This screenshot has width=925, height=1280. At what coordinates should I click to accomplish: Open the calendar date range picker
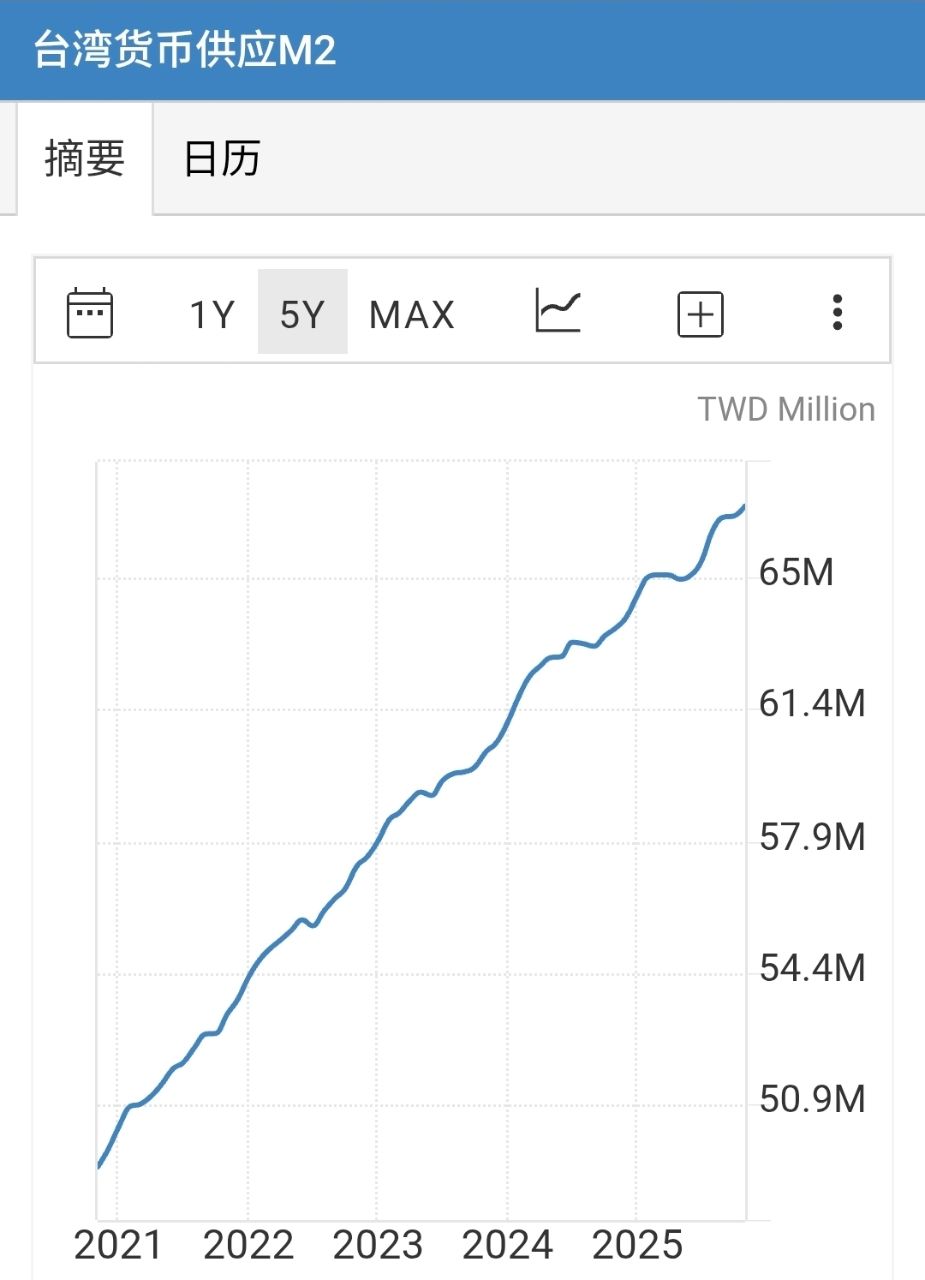point(90,313)
